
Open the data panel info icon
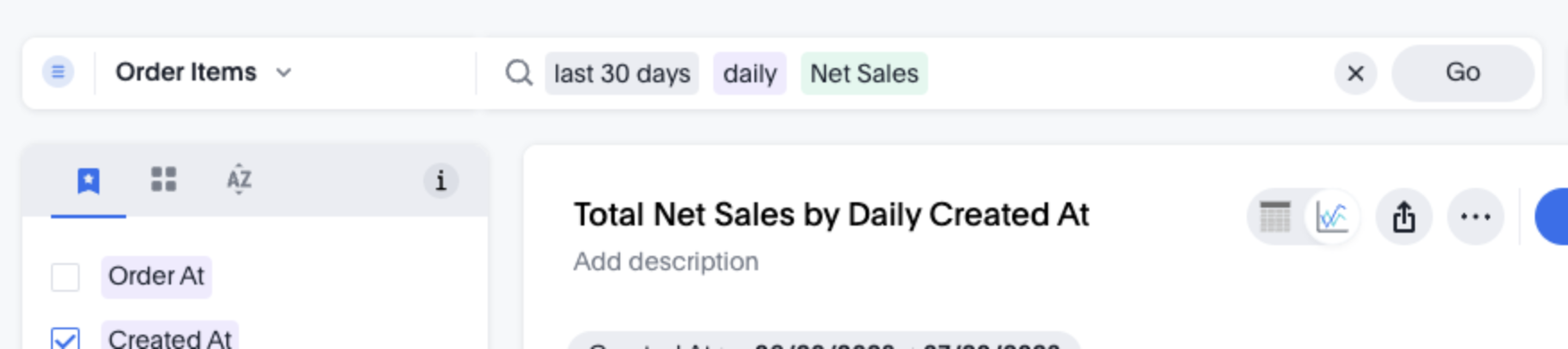(x=440, y=181)
